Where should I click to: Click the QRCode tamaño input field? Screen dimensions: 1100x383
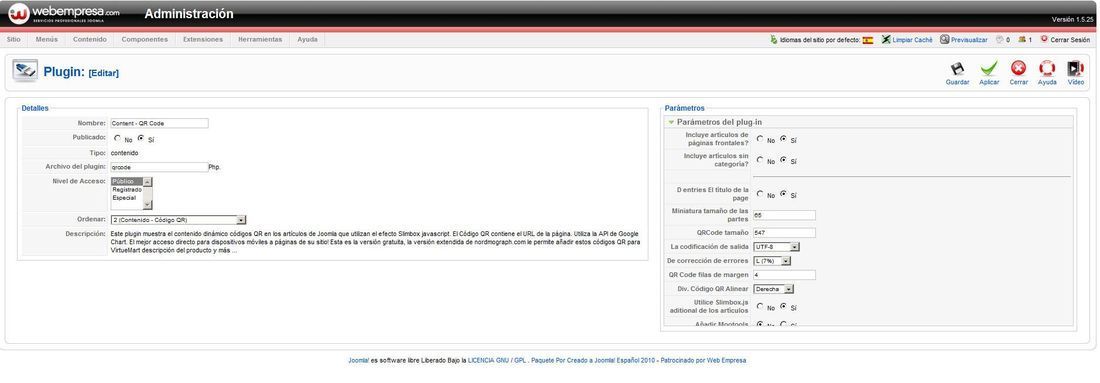point(784,232)
